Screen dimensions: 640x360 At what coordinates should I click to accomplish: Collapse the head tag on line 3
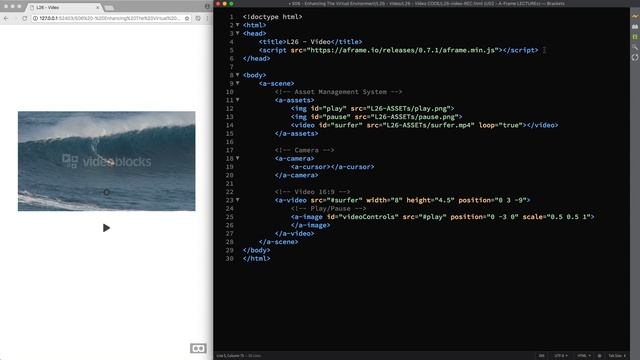[x=238, y=33]
